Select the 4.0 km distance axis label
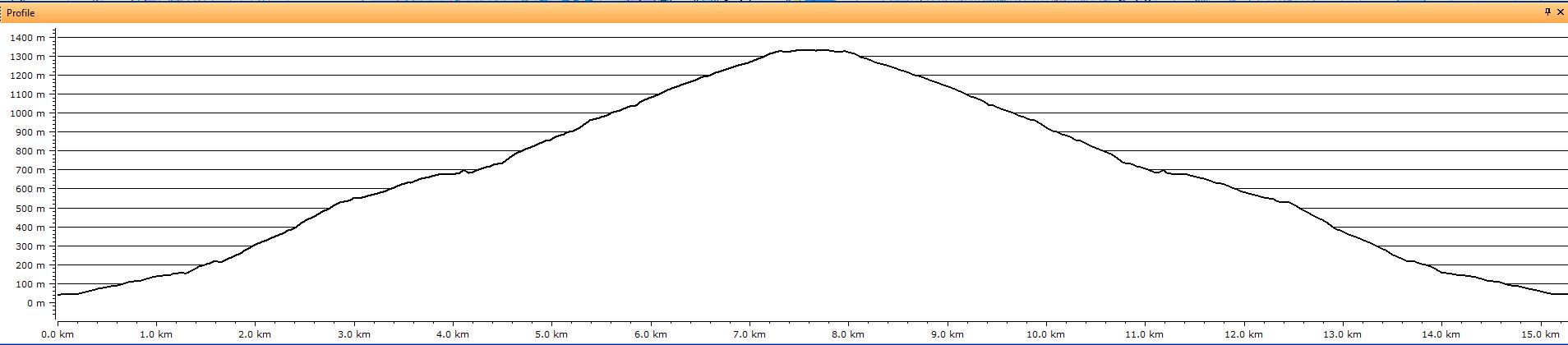1568x345 pixels. click(x=452, y=335)
